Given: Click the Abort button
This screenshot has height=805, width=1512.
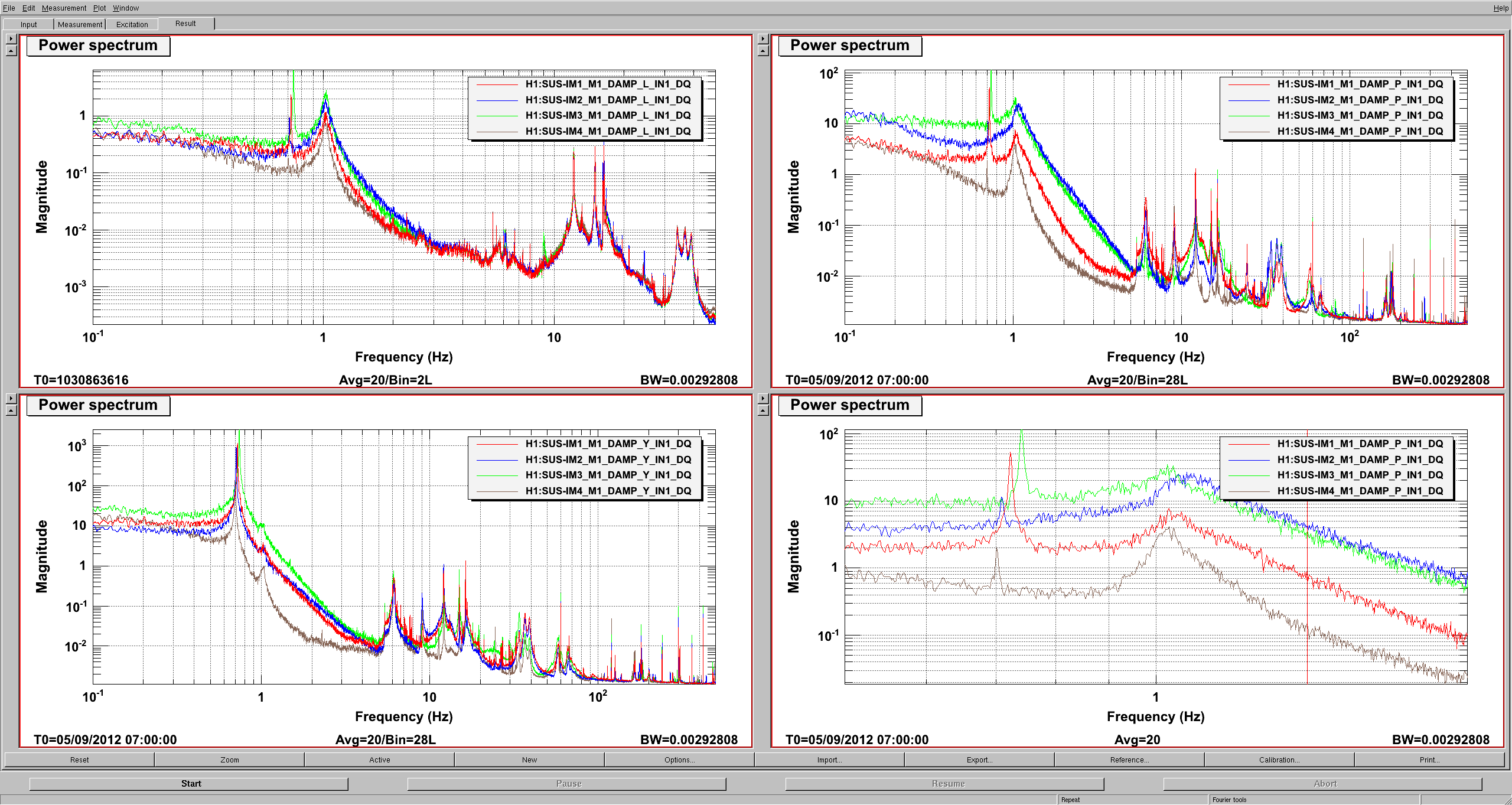Looking at the screenshot, I should (x=1323, y=784).
